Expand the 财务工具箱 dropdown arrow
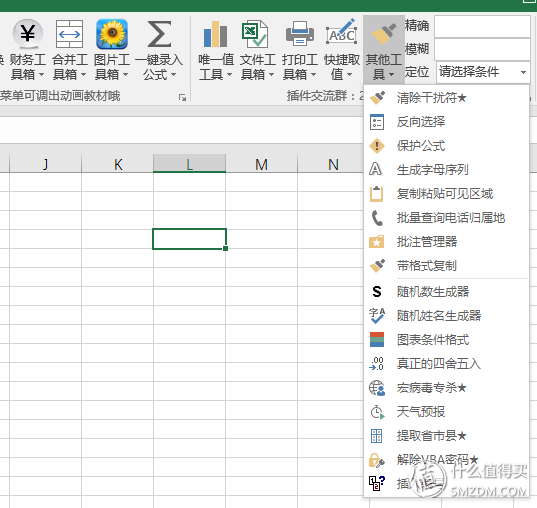 (41, 74)
